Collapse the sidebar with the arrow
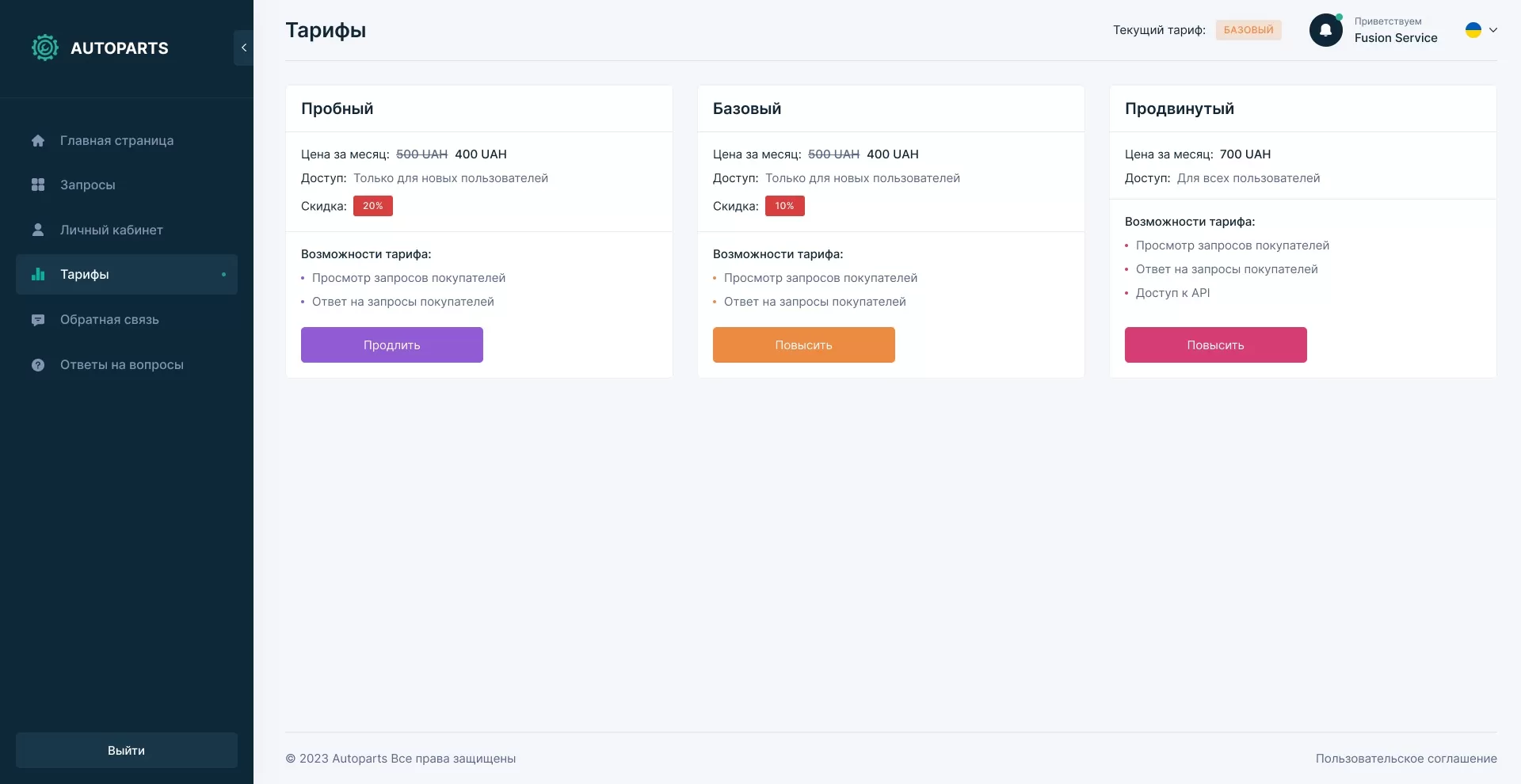This screenshot has width=1521, height=784. pos(244,48)
